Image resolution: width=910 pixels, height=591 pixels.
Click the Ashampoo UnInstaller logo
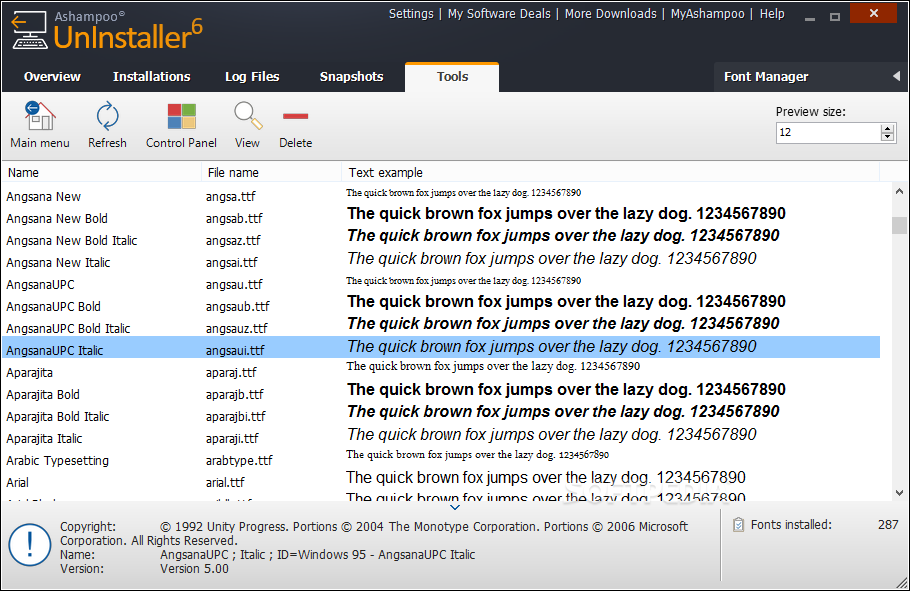(x=107, y=32)
